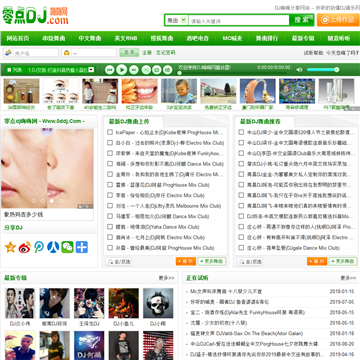Check the 白小白 Electro Mix Club checkbox
The height and width of the screenshot is (360, 360).
(x=110, y=143)
